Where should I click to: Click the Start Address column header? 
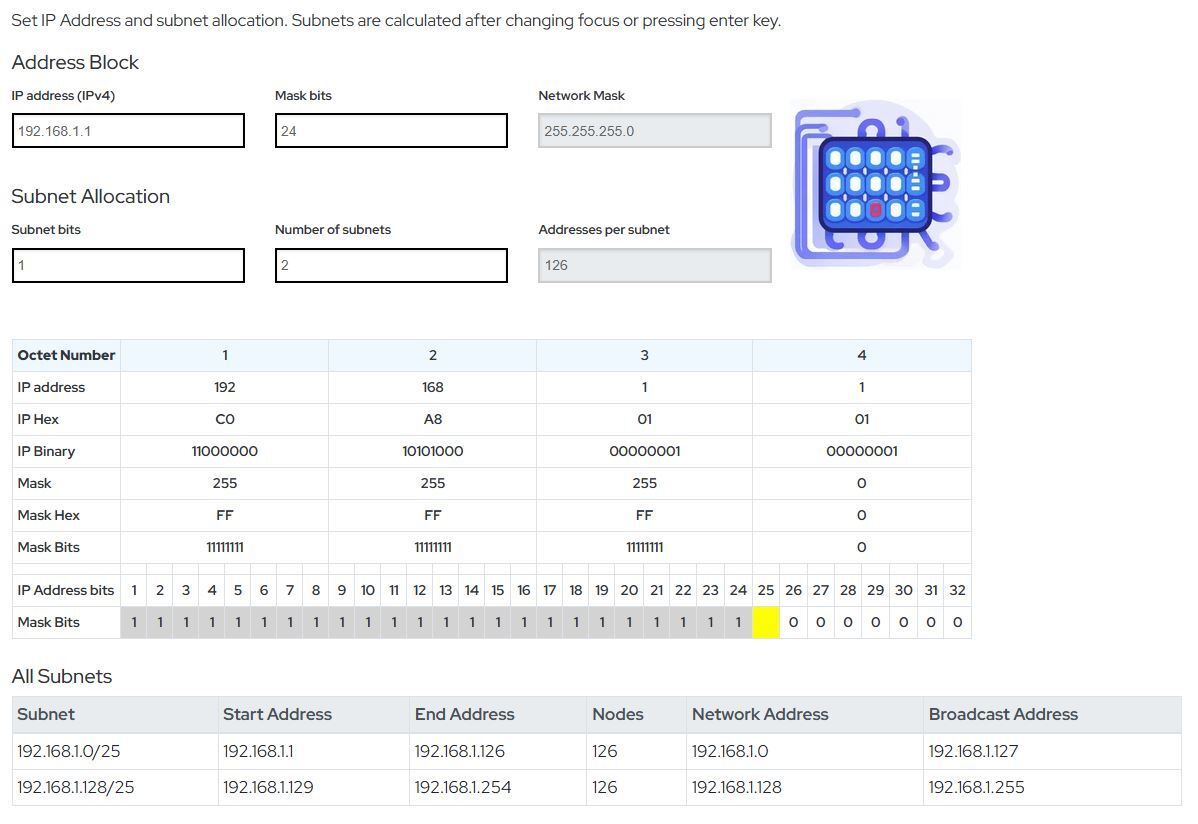click(314, 715)
